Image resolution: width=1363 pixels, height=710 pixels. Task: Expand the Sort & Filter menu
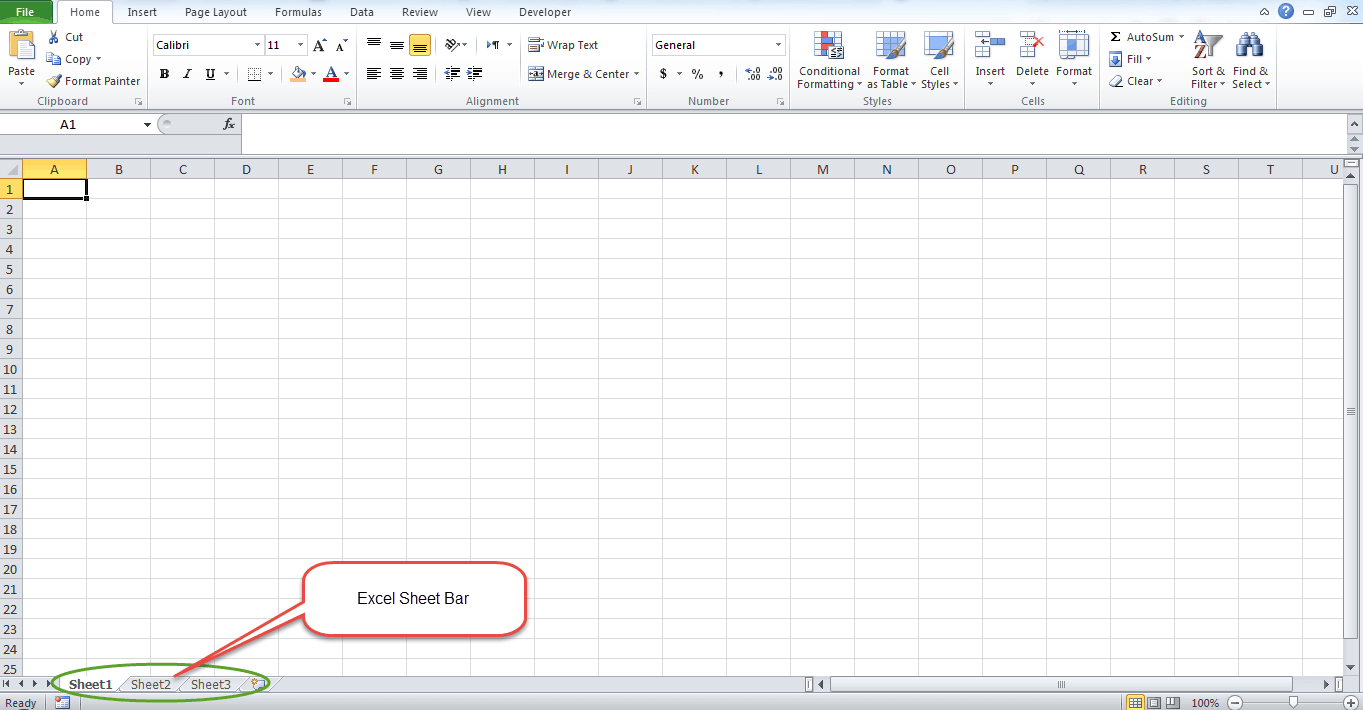pos(1208,60)
